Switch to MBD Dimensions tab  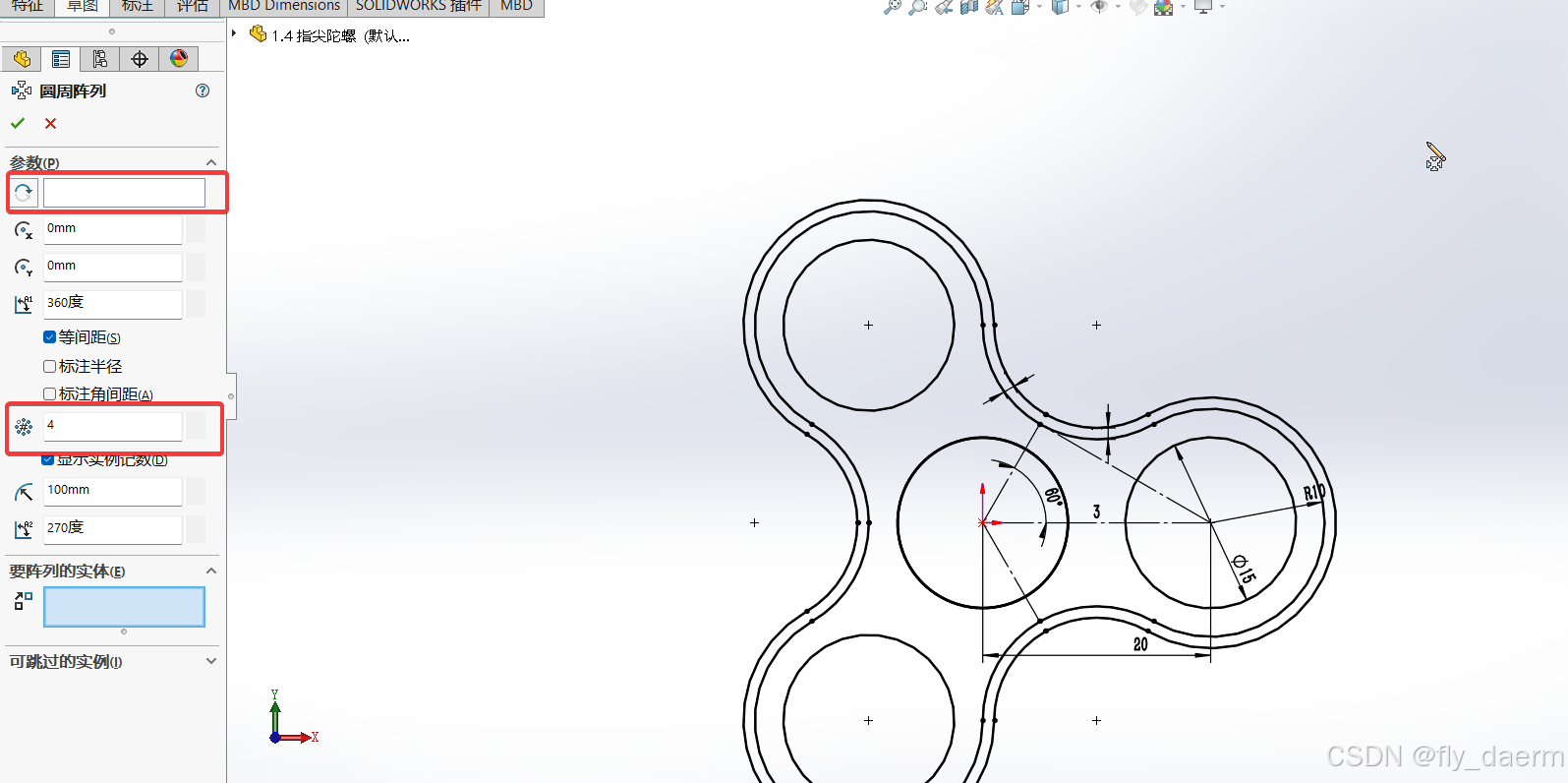[284, 7]
